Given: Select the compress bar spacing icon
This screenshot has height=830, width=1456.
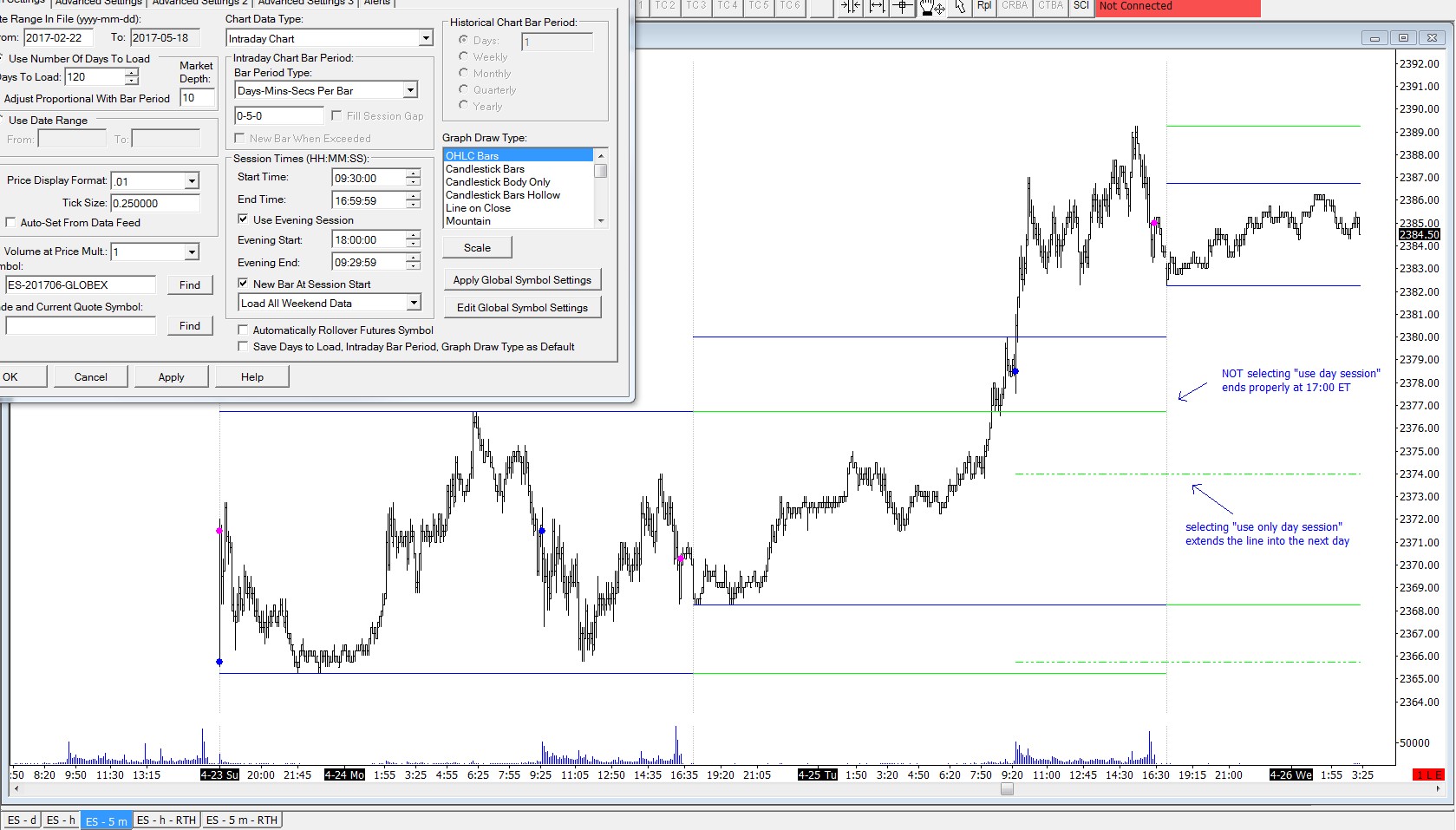Looking at the screenshot, I should click(x=851, y=7).
